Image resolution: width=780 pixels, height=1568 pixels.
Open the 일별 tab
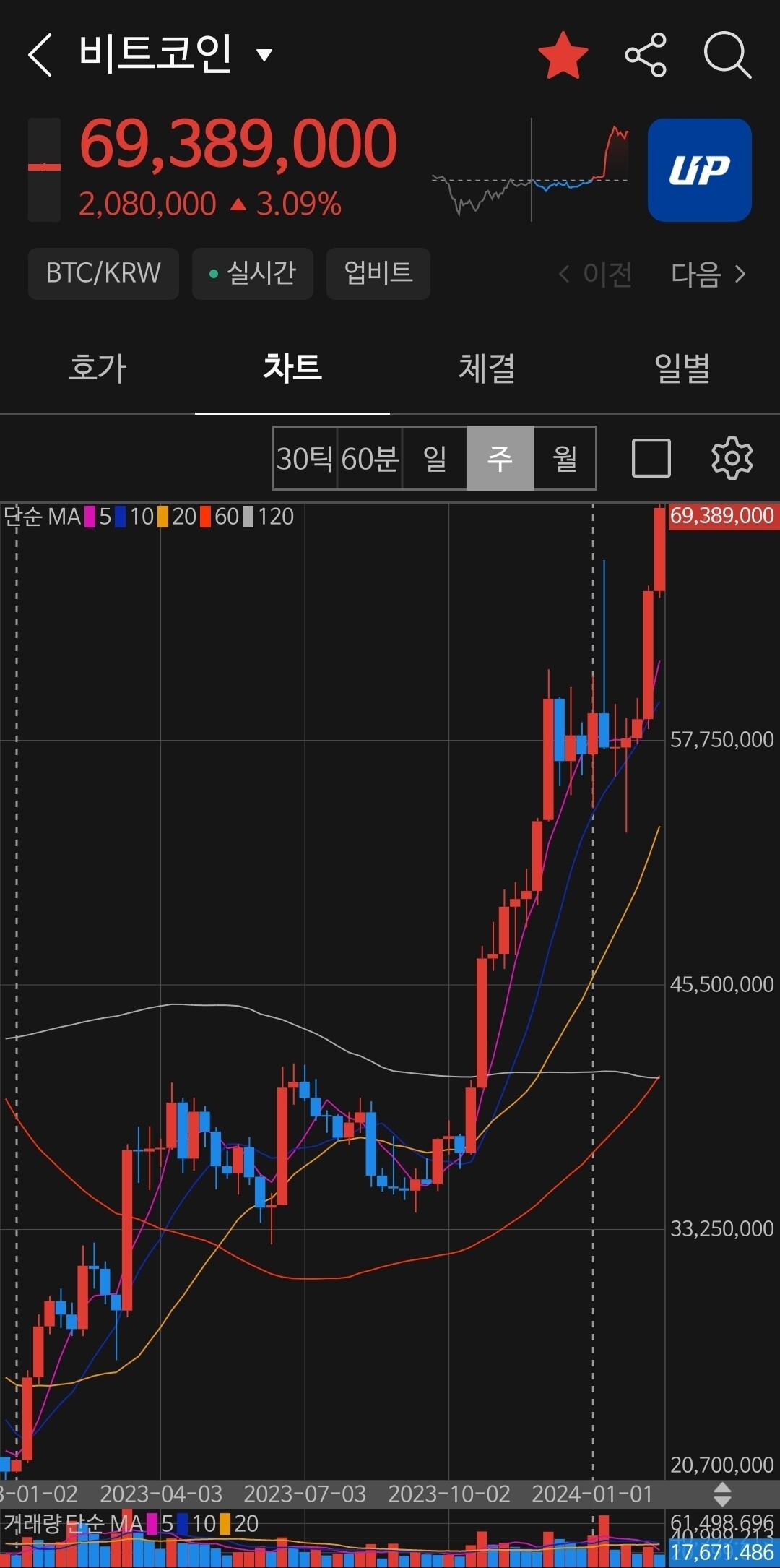coord(682,368)
